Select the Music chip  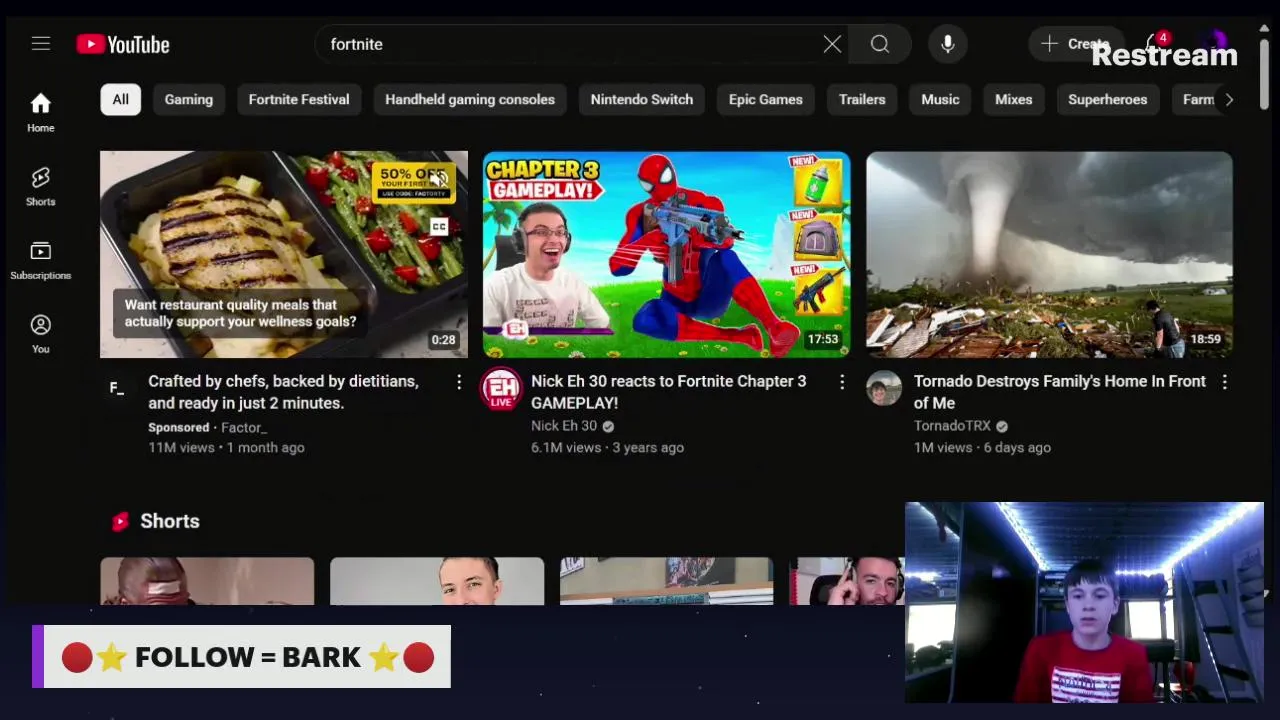tap(940, 99)
